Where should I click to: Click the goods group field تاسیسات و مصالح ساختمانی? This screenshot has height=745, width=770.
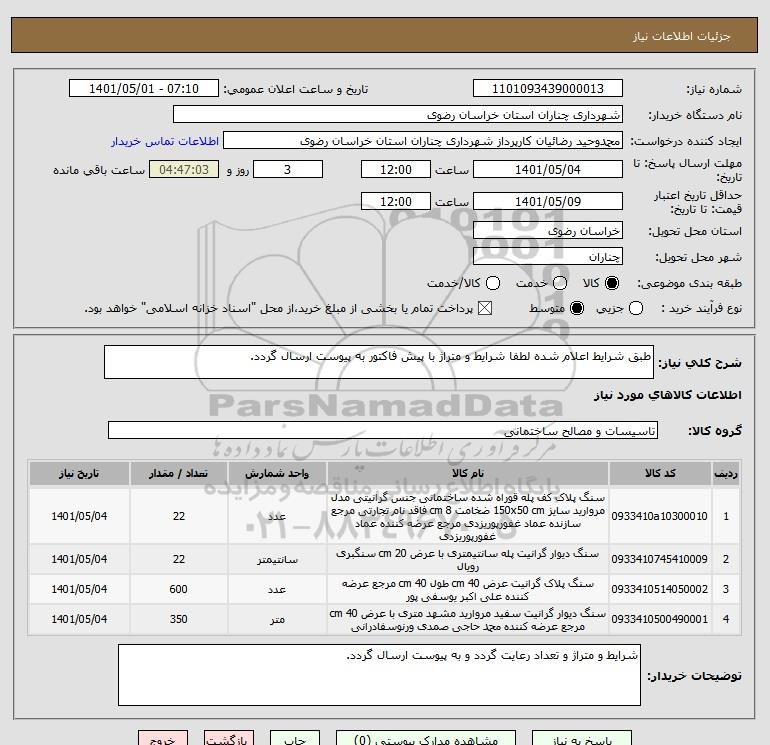383,430
